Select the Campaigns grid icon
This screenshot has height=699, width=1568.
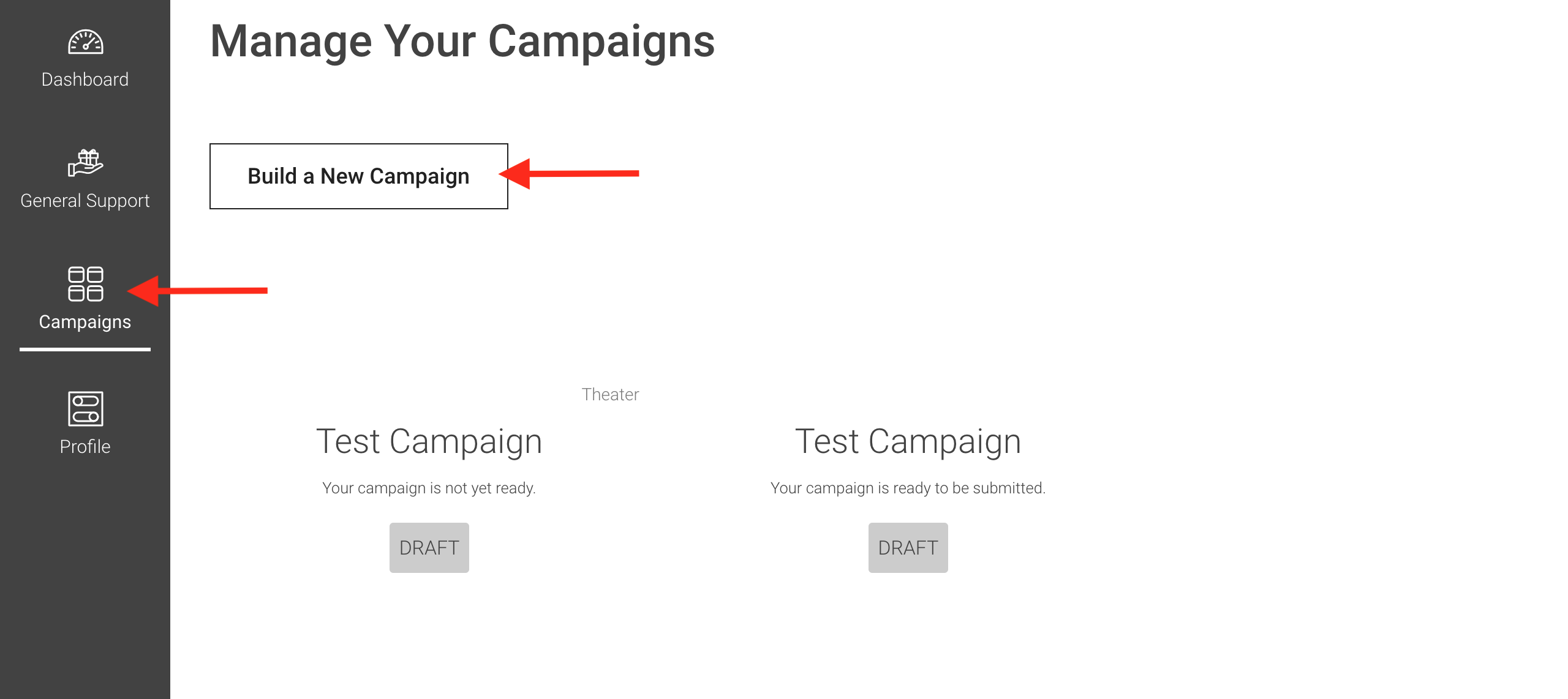(x=85, y=284)
